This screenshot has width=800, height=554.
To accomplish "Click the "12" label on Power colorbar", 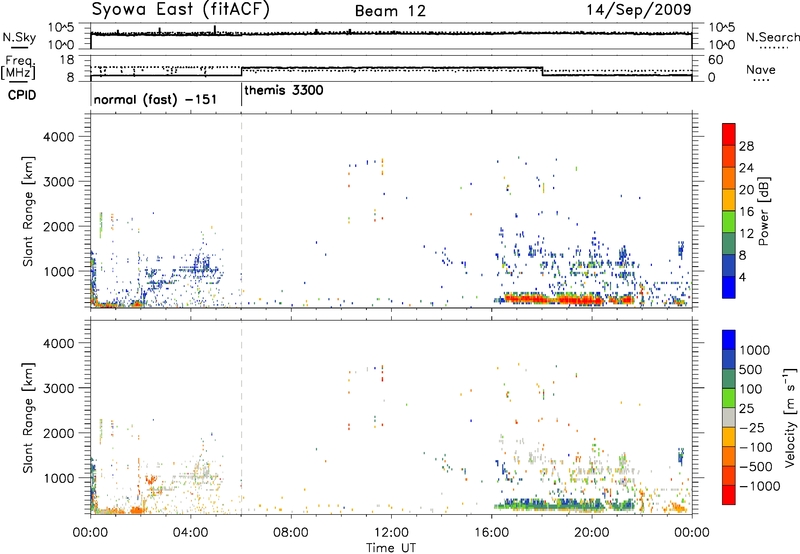I will coord(746,234).
